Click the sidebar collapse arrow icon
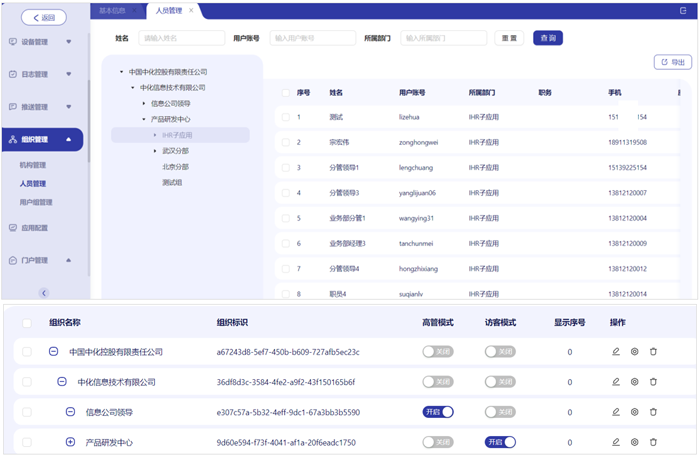The width and height of the screenshot is (700, 457). tap(44, 292)
